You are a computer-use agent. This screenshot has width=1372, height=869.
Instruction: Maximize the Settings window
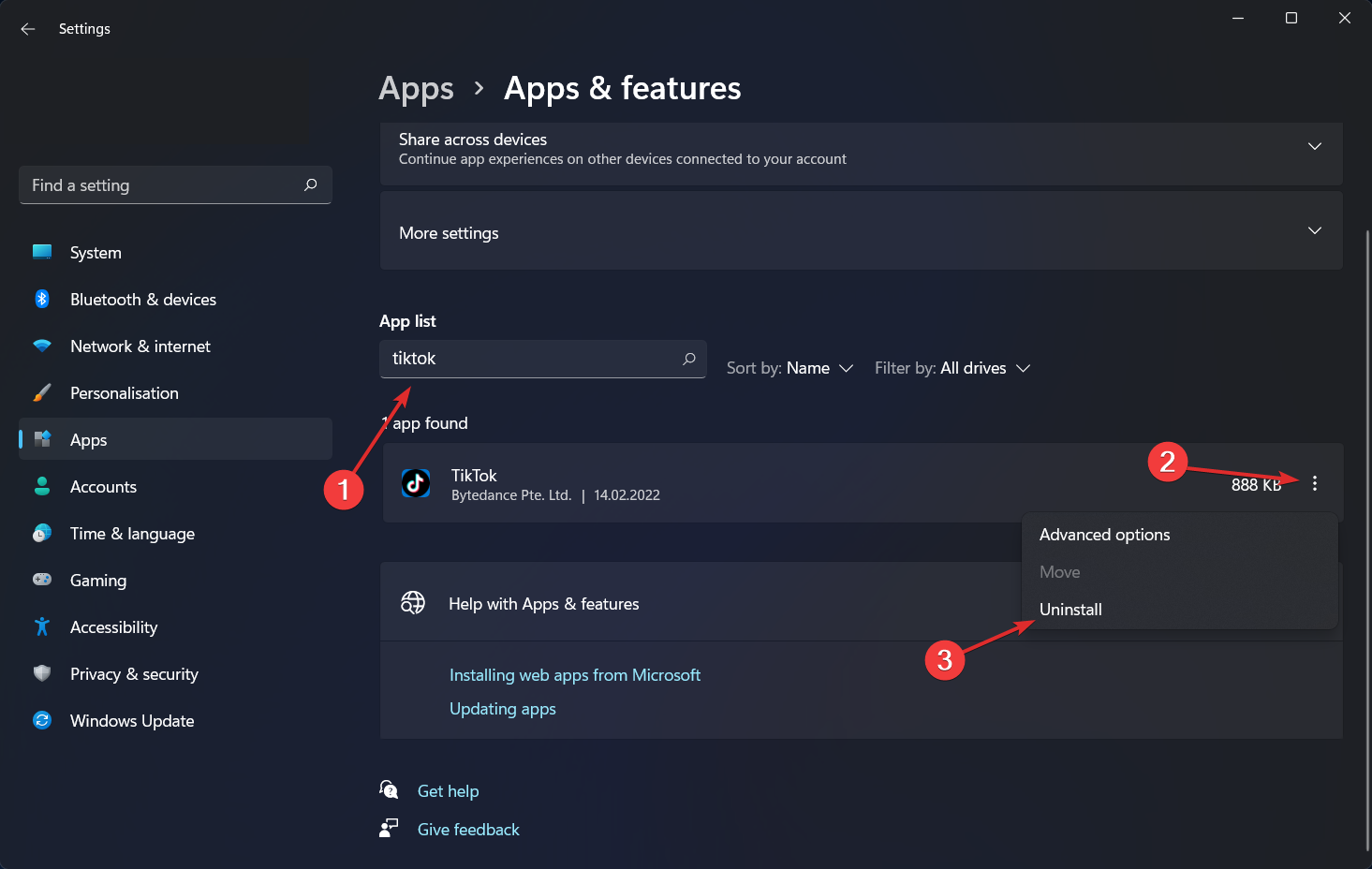point(1291,18)
